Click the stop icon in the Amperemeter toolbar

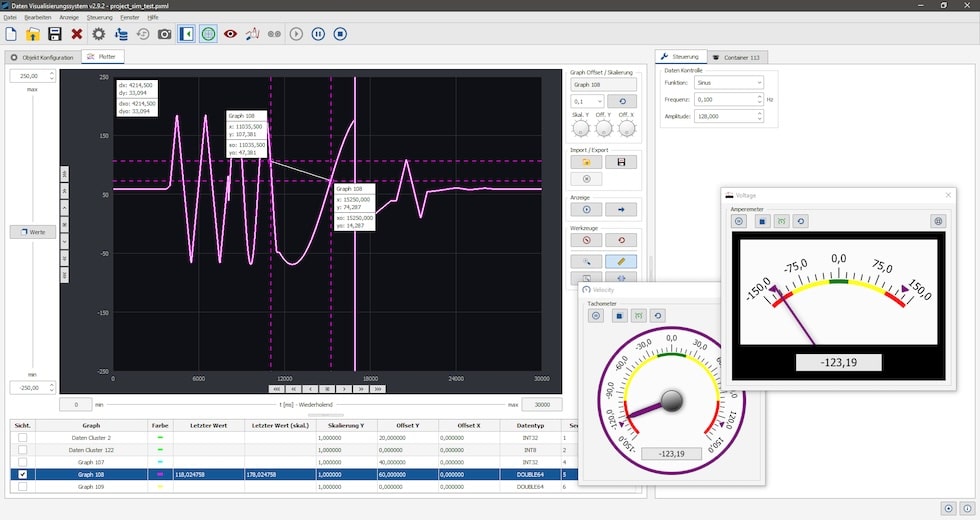tap(761, 221)
